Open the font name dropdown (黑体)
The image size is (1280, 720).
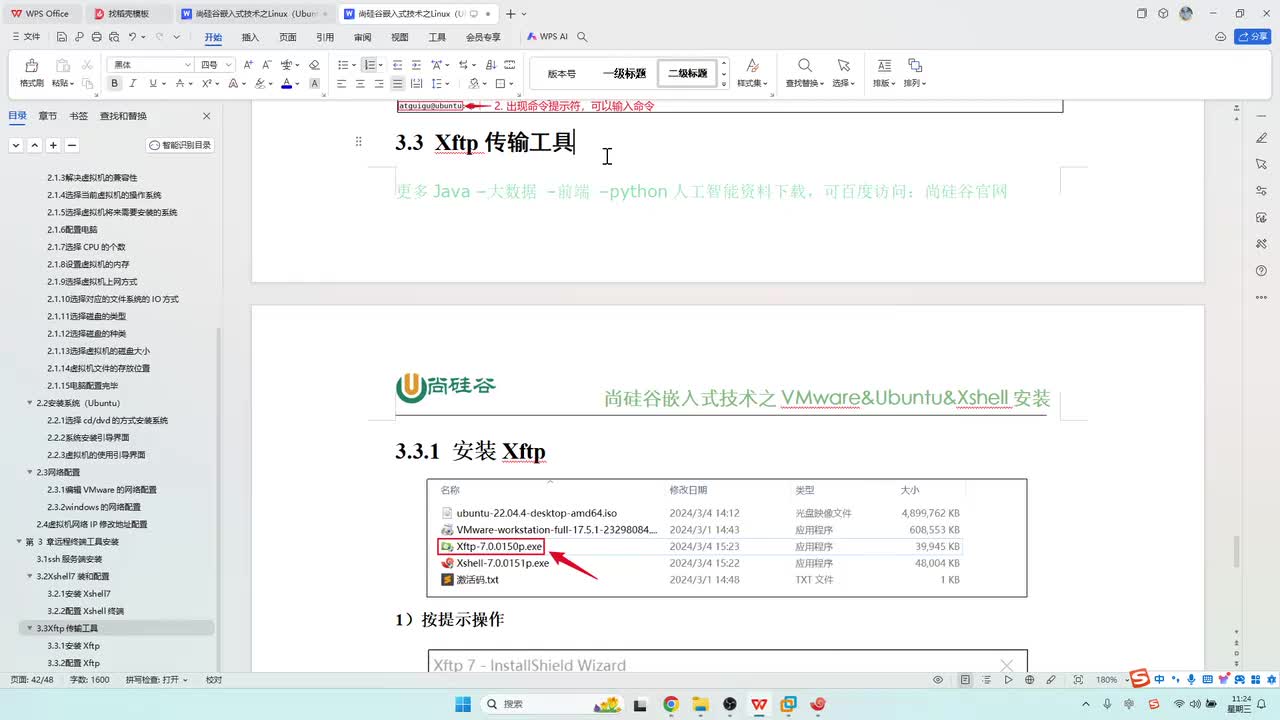[187, 64]
